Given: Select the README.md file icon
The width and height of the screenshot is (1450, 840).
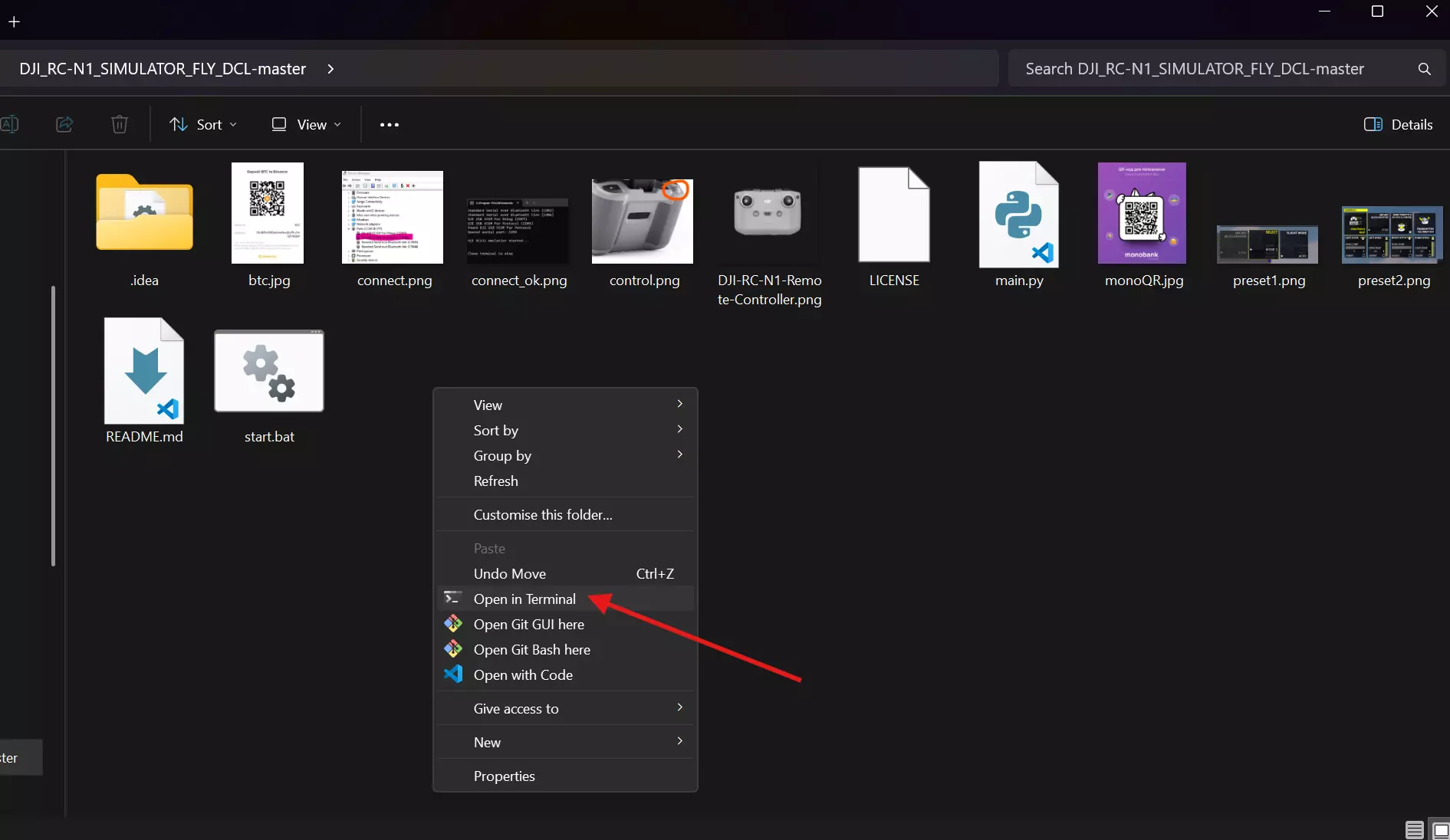Looking at the screenshot, I should [144, 371].
